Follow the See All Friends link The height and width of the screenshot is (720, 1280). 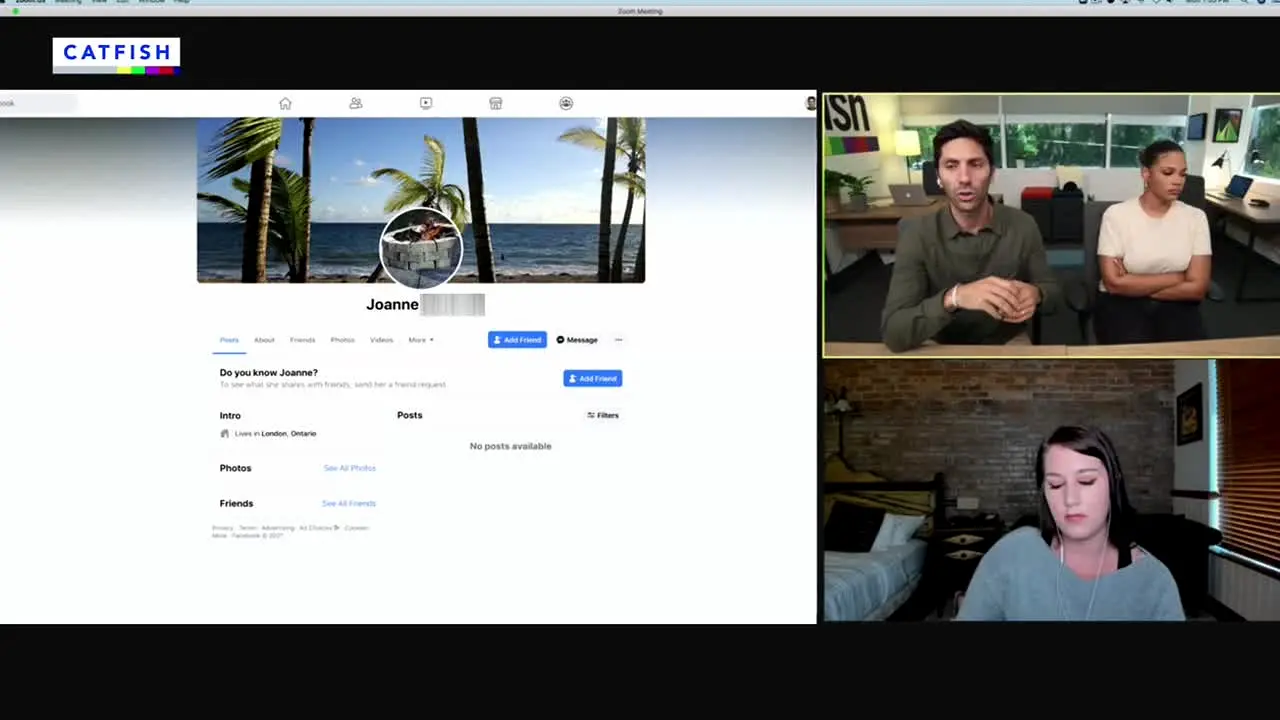pyautogui.click(x=349, y=503)
